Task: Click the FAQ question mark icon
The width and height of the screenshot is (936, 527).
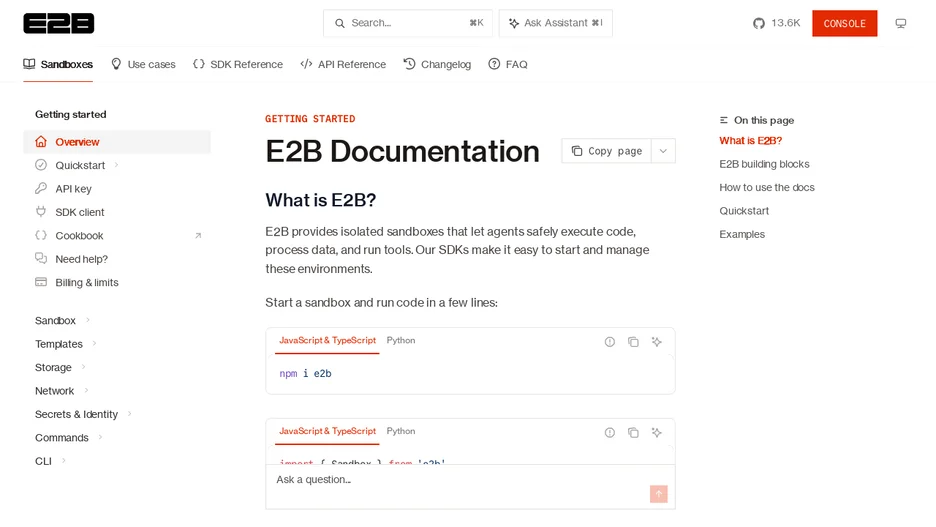Action: (494, 64)
